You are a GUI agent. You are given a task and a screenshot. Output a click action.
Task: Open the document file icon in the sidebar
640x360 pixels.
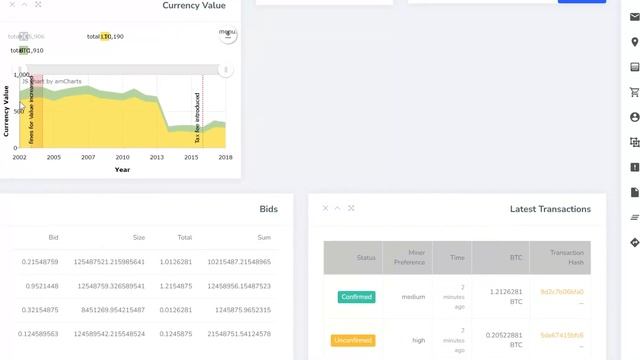pyautogui.click(x=635, y=192)
